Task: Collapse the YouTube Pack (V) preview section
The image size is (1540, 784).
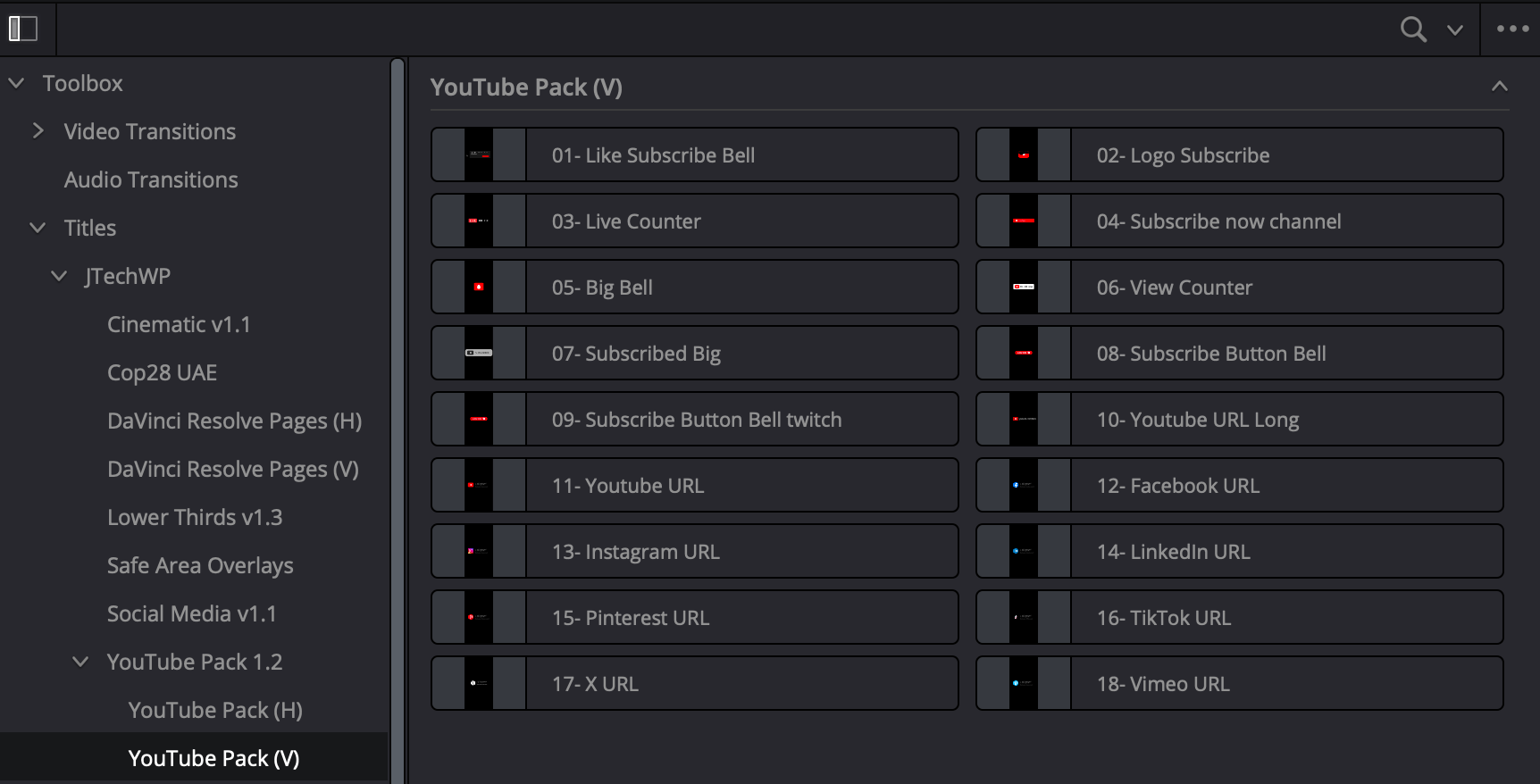Action: (1499, 86)
